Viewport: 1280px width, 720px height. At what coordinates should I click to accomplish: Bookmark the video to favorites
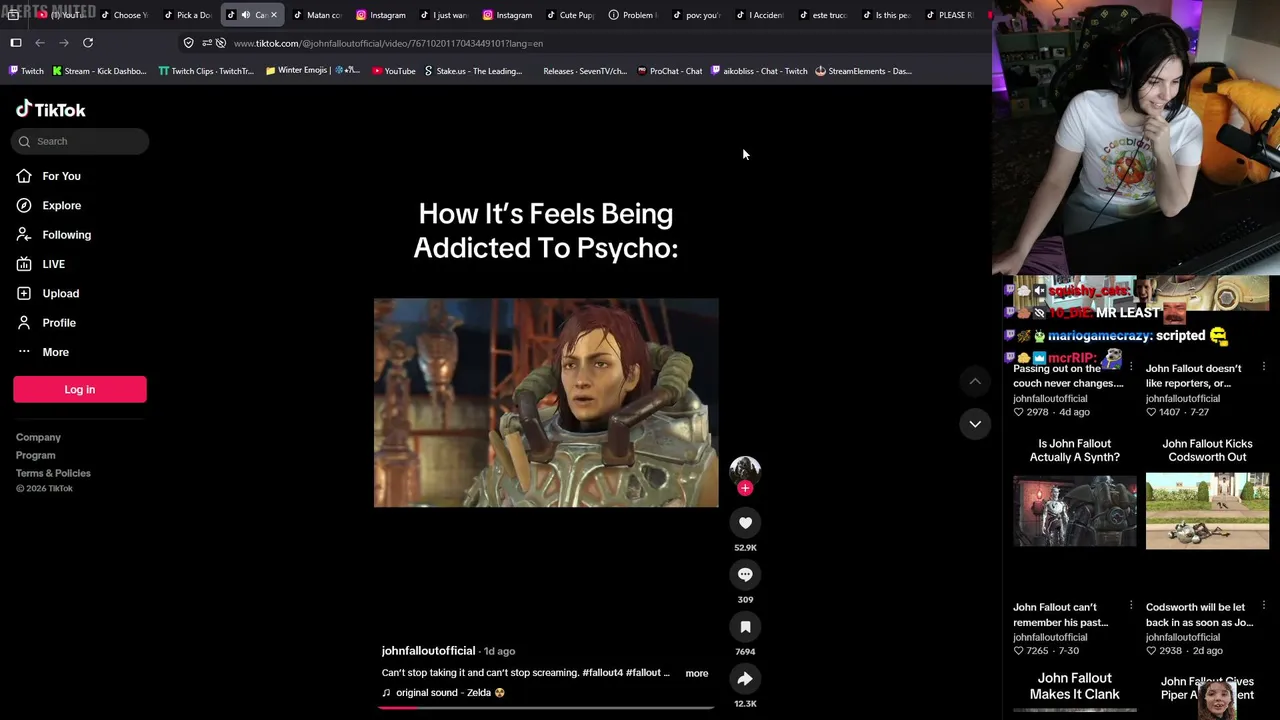pos(745,626)
